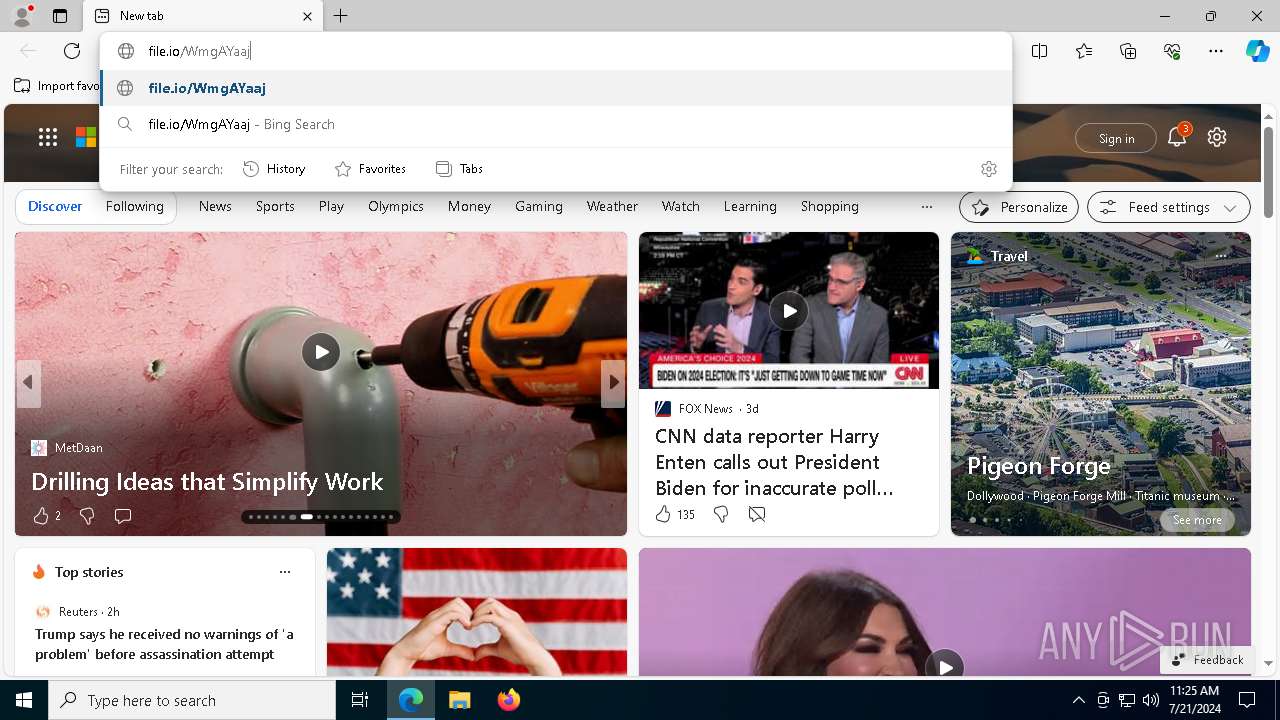
Task: Open the Collections icon
Action: point(1128,51)
